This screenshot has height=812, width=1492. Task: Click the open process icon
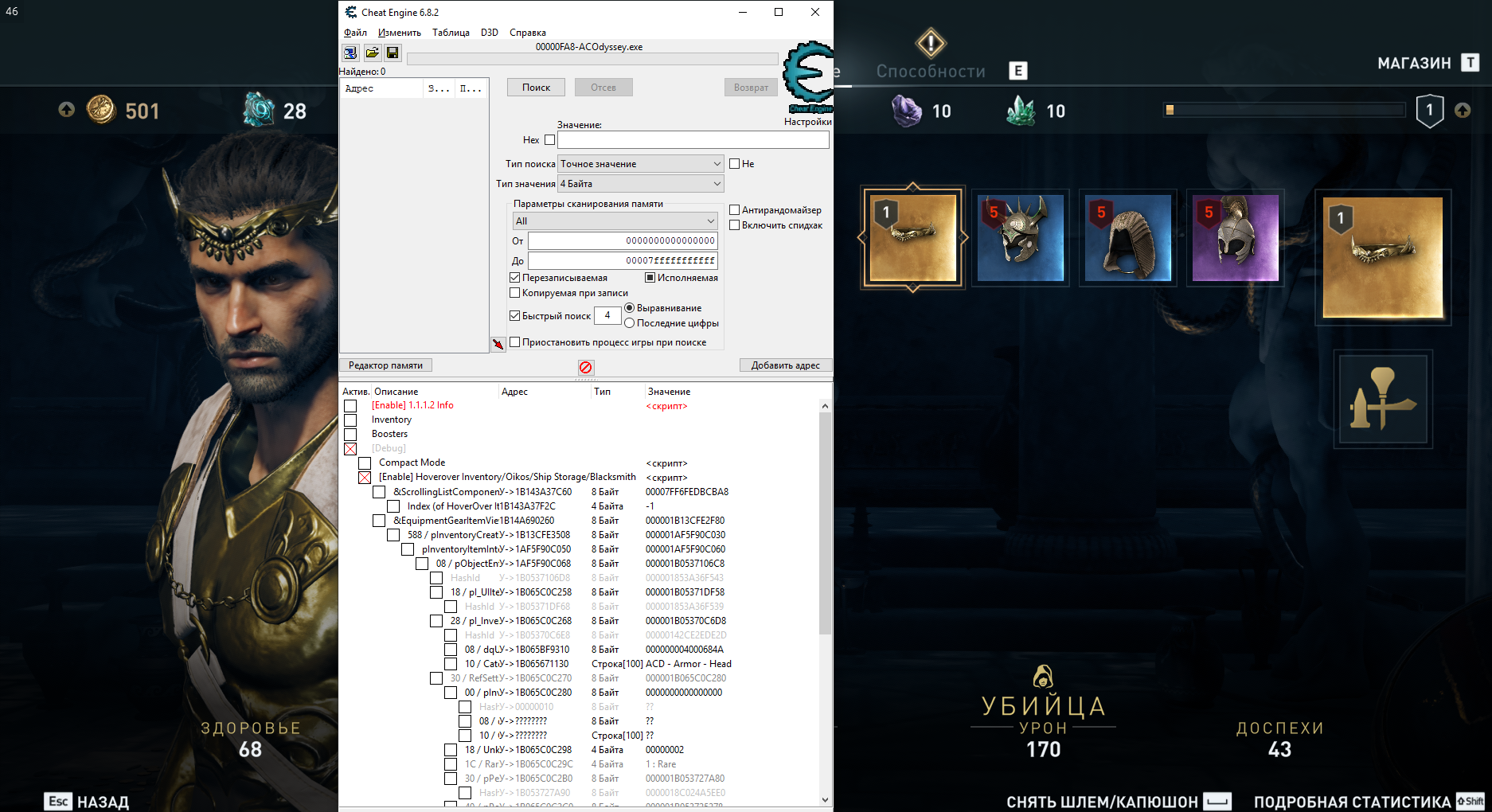click(350, 53)
